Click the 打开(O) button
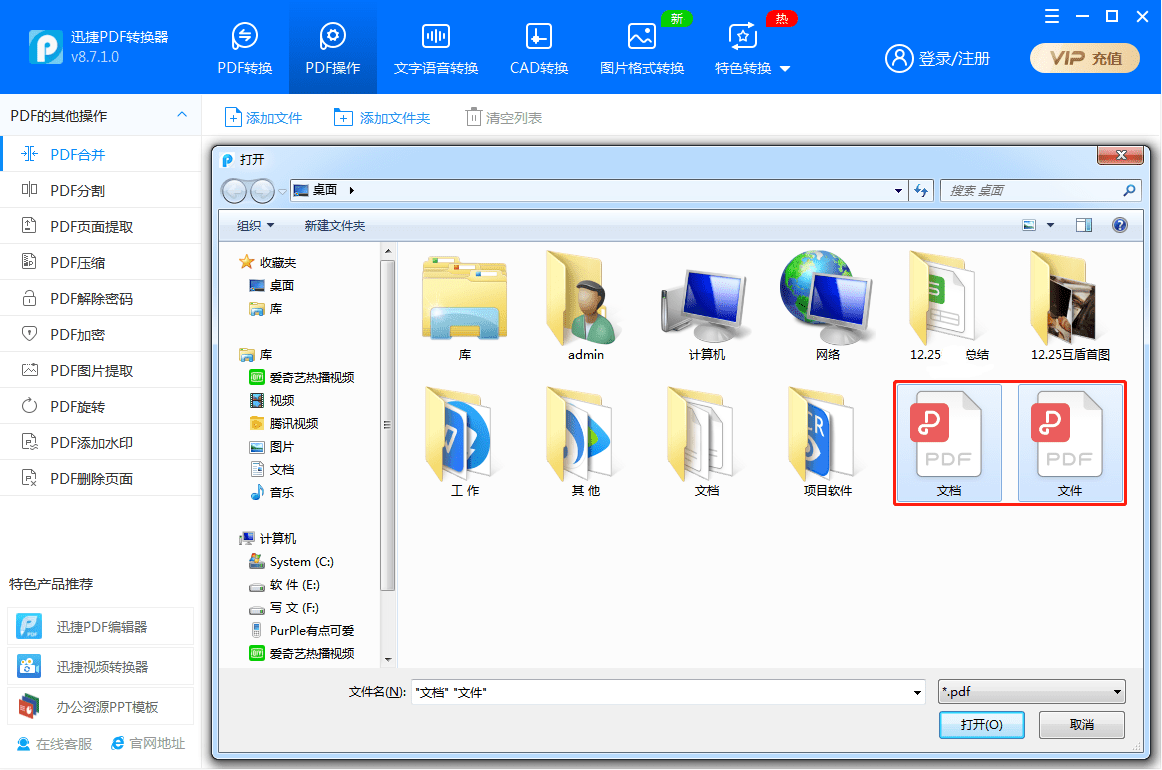The image size is (1162, 770). pos(982,725)
